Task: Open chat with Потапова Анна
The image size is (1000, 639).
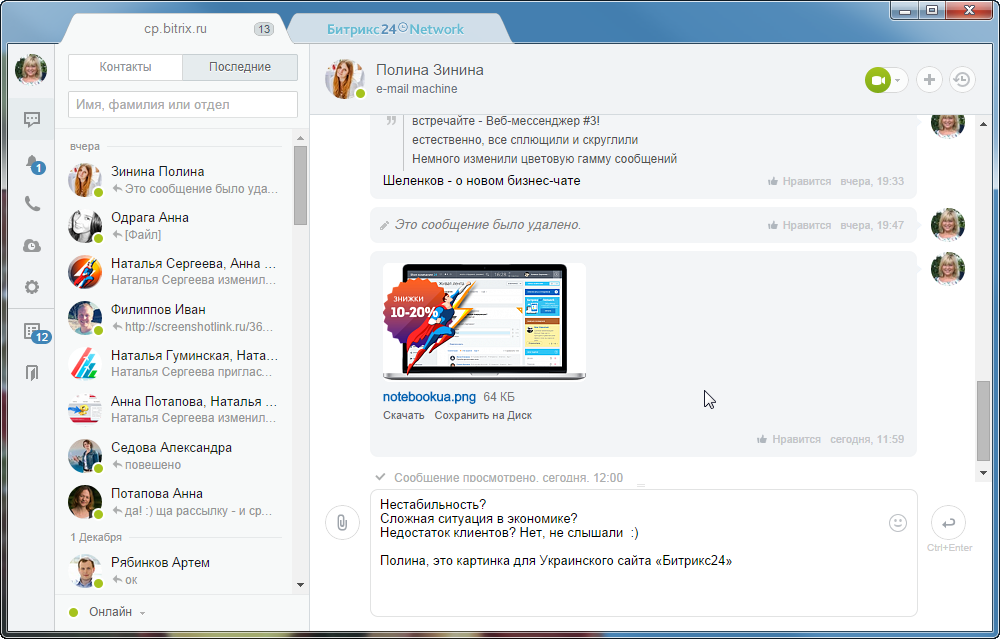Action: point(173,501)
